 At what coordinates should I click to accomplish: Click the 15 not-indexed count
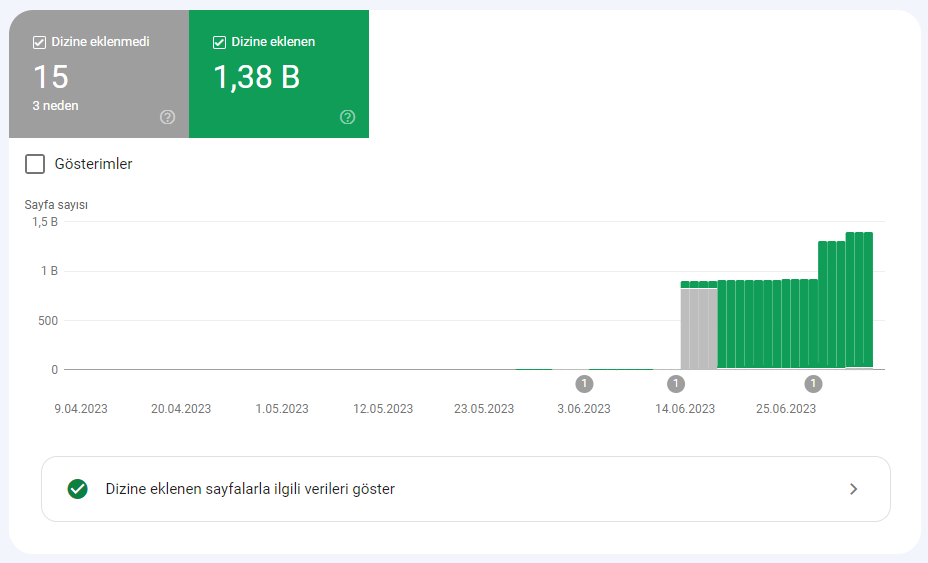coord(51,77)
